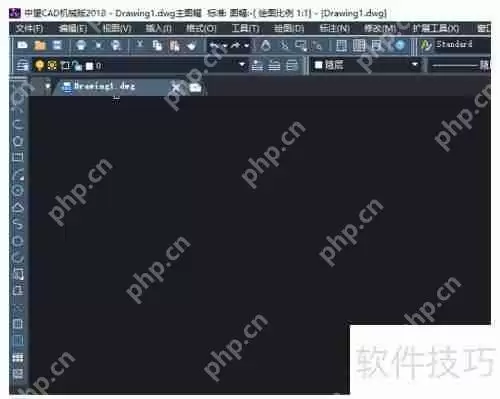Open the tab list arrow left of Drawing1.dwg
The image size is (500, 399).
click(x=48, y=86)
